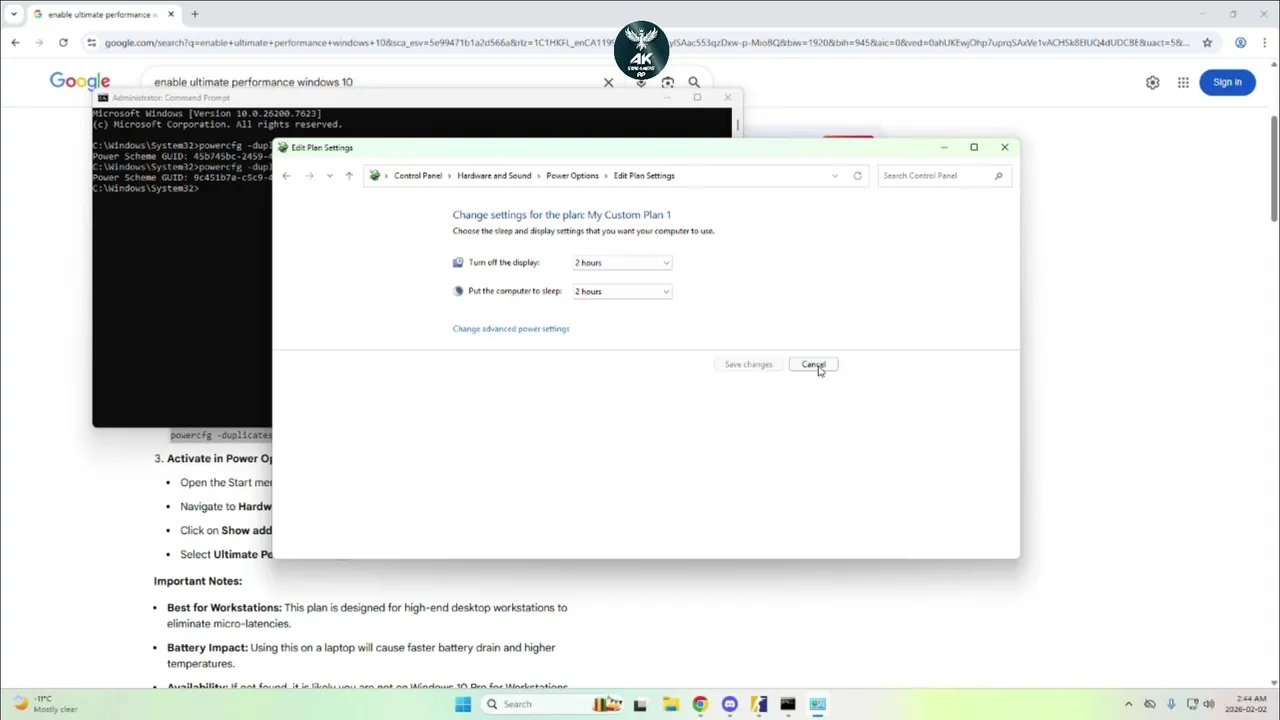The image size is (1280, 720).
Task: Open Discord from the taskbar
Action: 729,704
